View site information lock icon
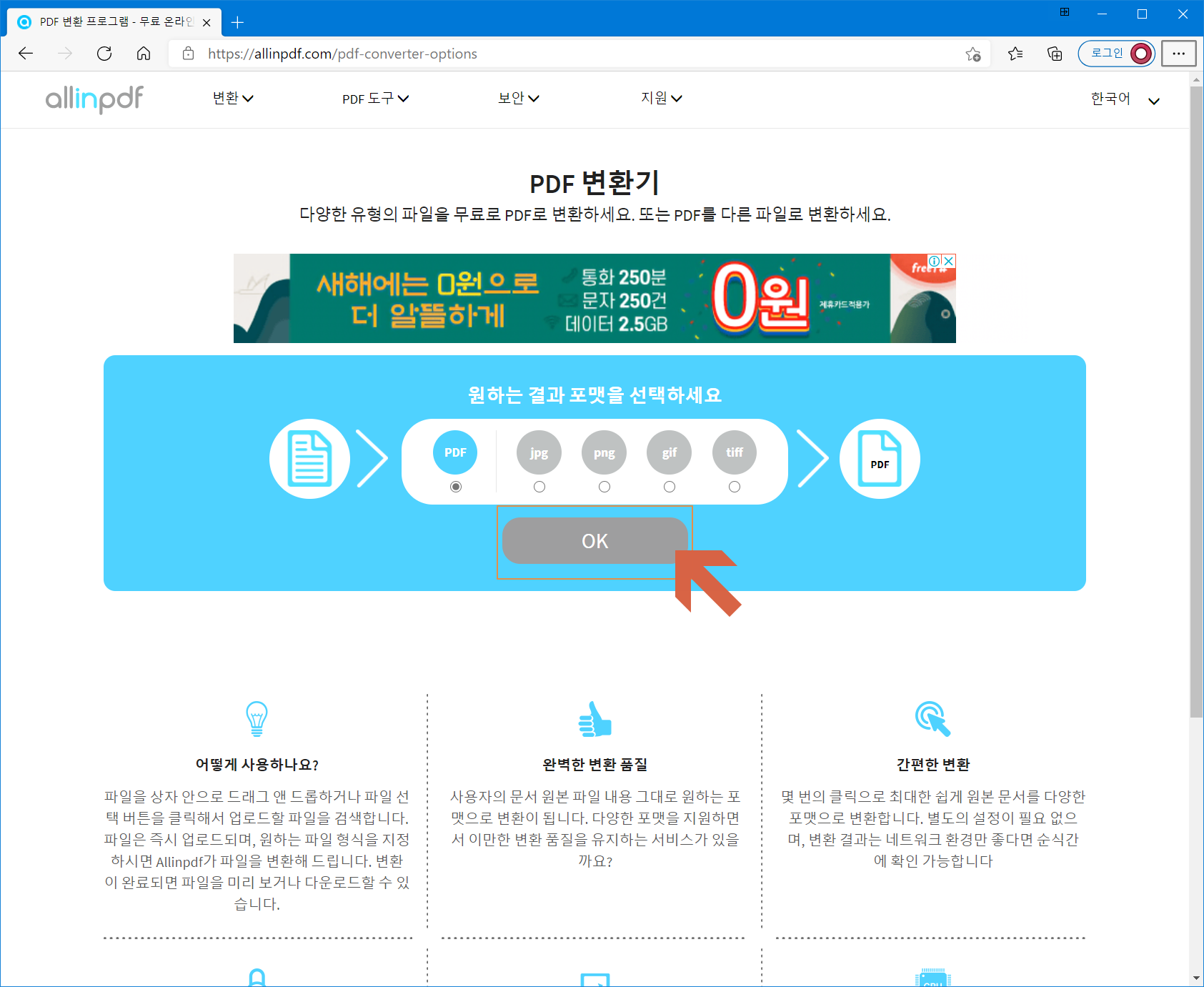The width and height of the screenshot is (1204, 987). (x=189, y=54)
